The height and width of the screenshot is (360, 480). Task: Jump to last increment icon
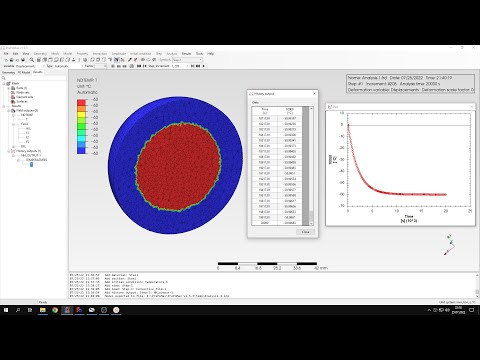click(198, 66)
